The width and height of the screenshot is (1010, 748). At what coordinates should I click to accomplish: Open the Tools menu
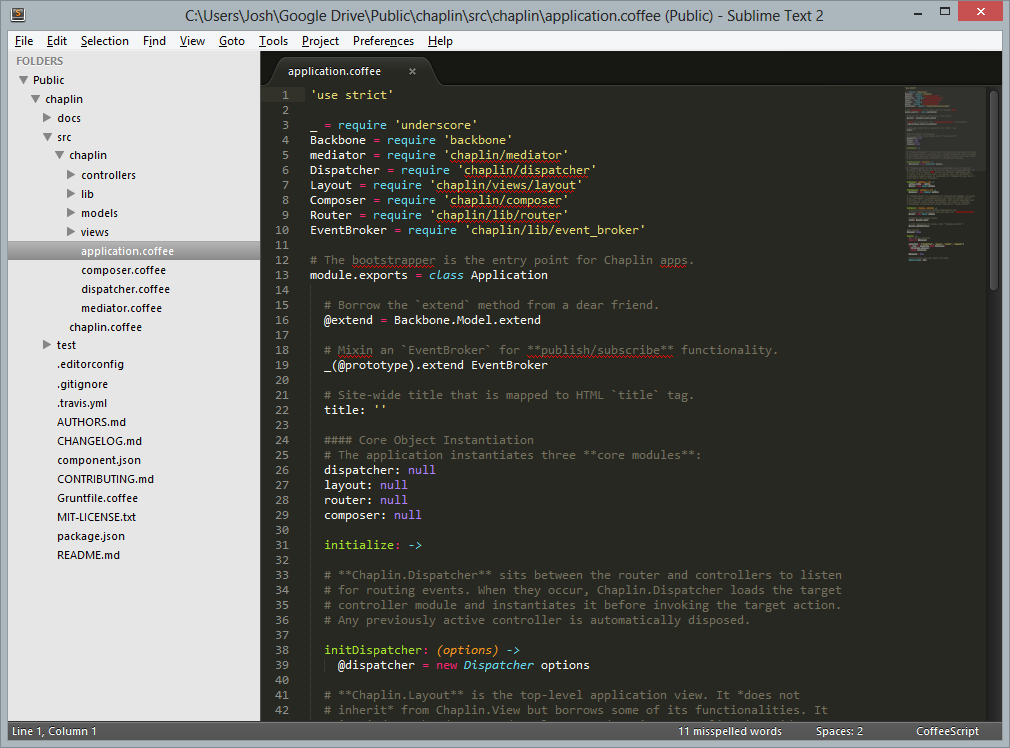coord(273,41)
